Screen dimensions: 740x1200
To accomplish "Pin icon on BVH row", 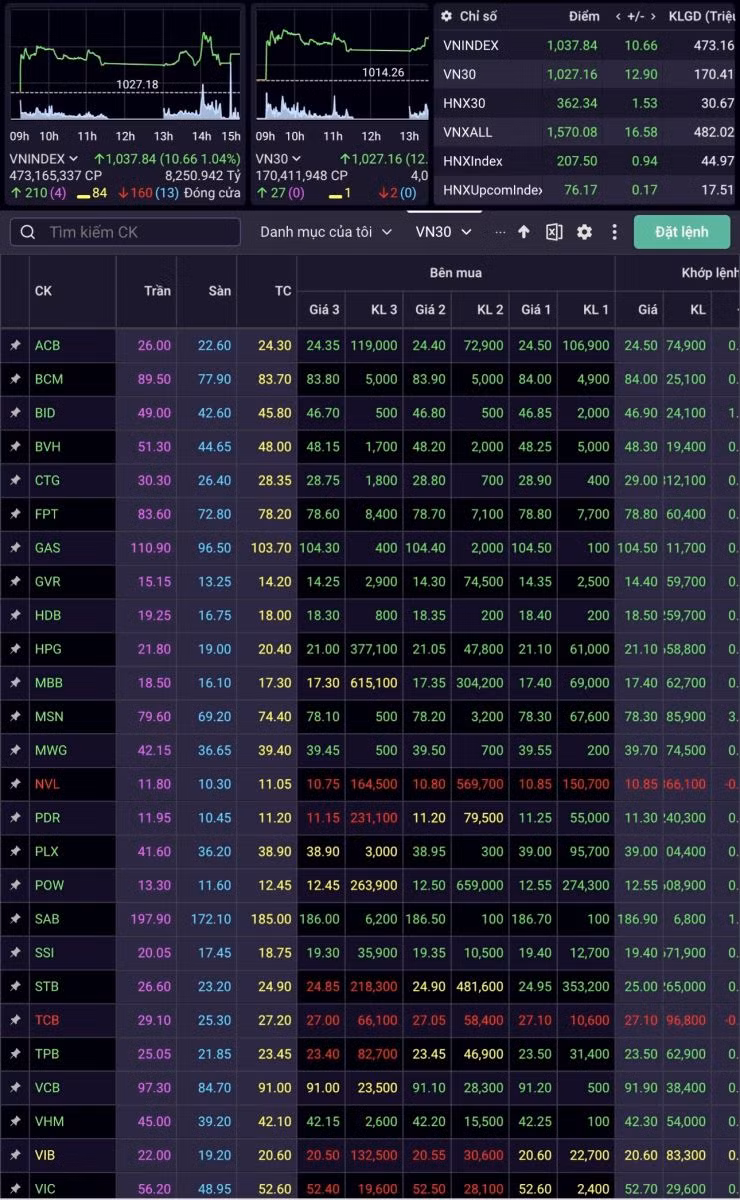I will point(15,447).
